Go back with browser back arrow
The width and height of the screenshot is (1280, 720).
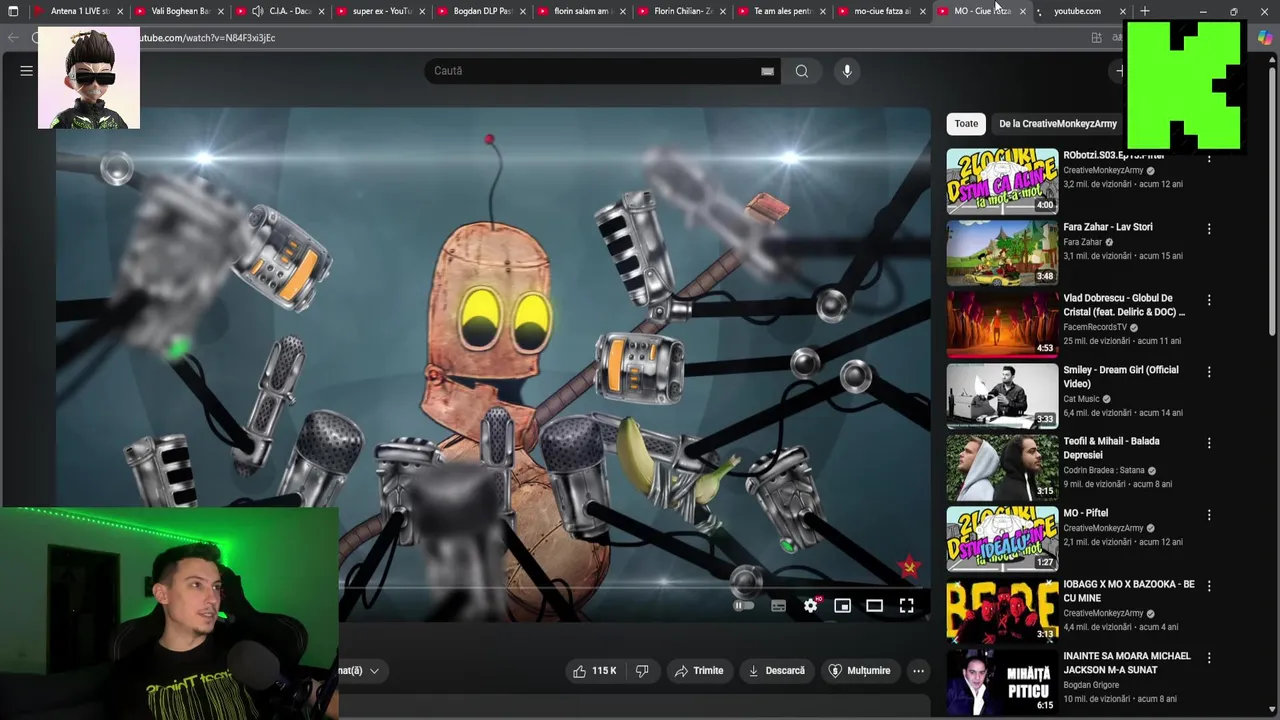point(13,38)
